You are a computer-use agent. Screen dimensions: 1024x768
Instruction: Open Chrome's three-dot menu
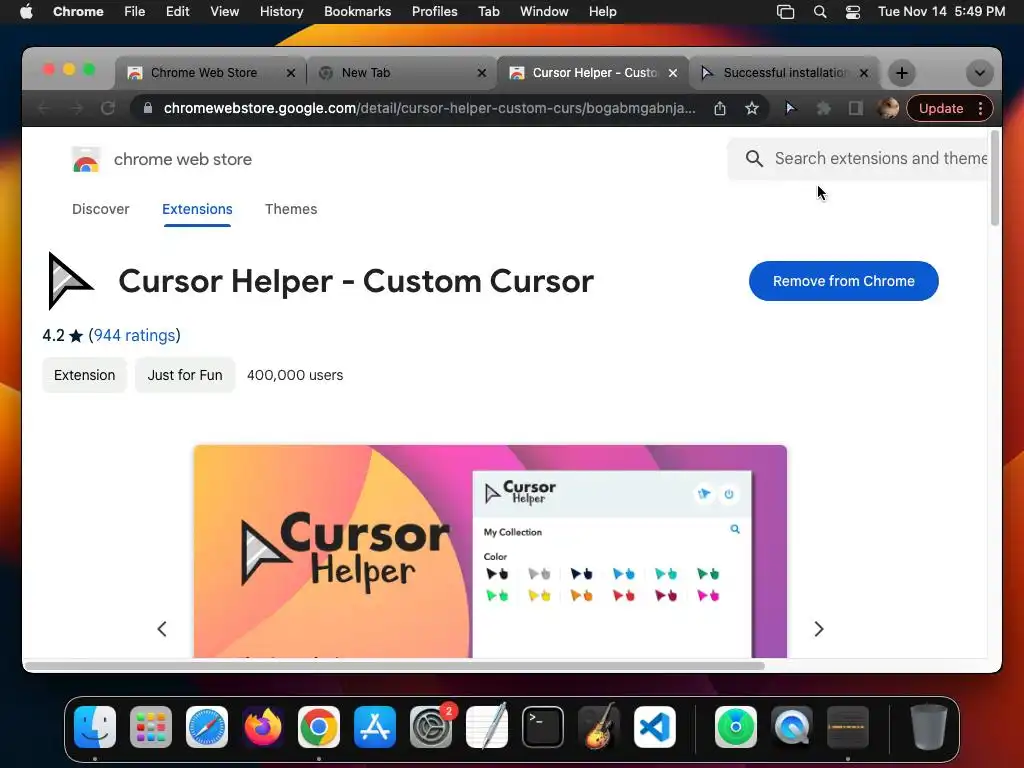click(x=980, y=108)
